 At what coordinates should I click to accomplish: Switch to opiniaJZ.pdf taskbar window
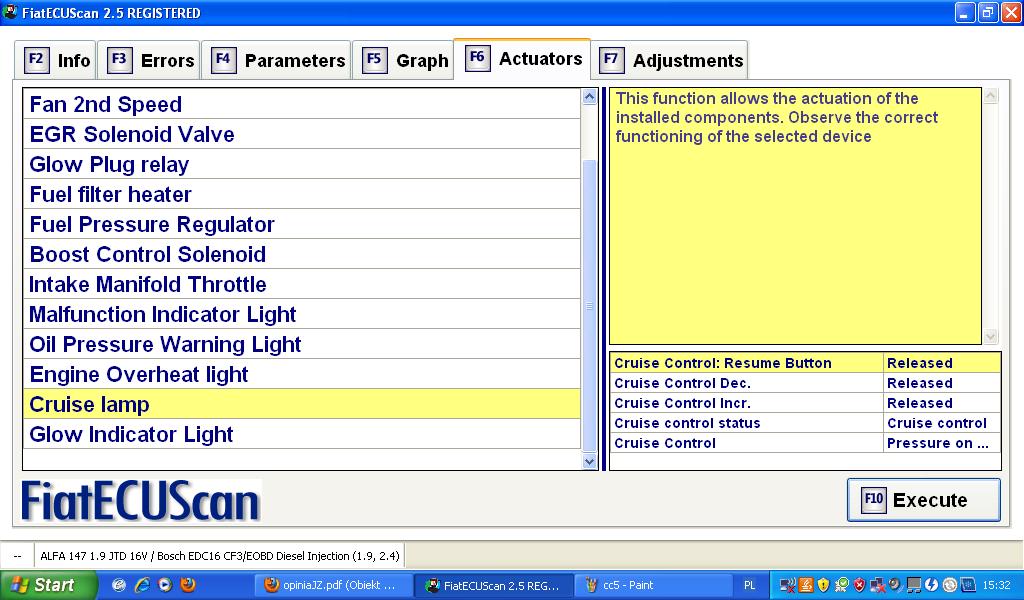[x=332, y=586]
